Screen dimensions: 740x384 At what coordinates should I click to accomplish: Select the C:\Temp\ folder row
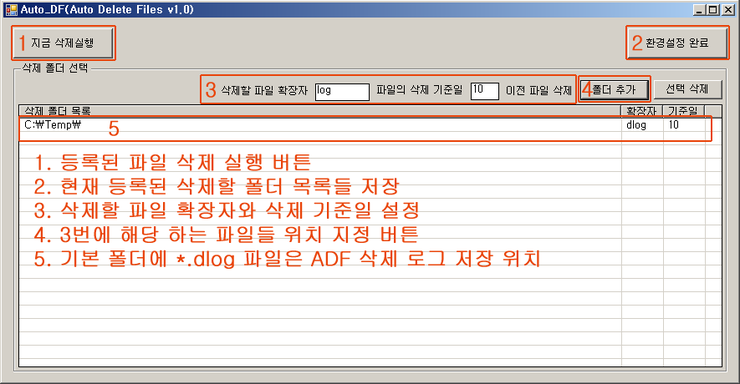370,125
